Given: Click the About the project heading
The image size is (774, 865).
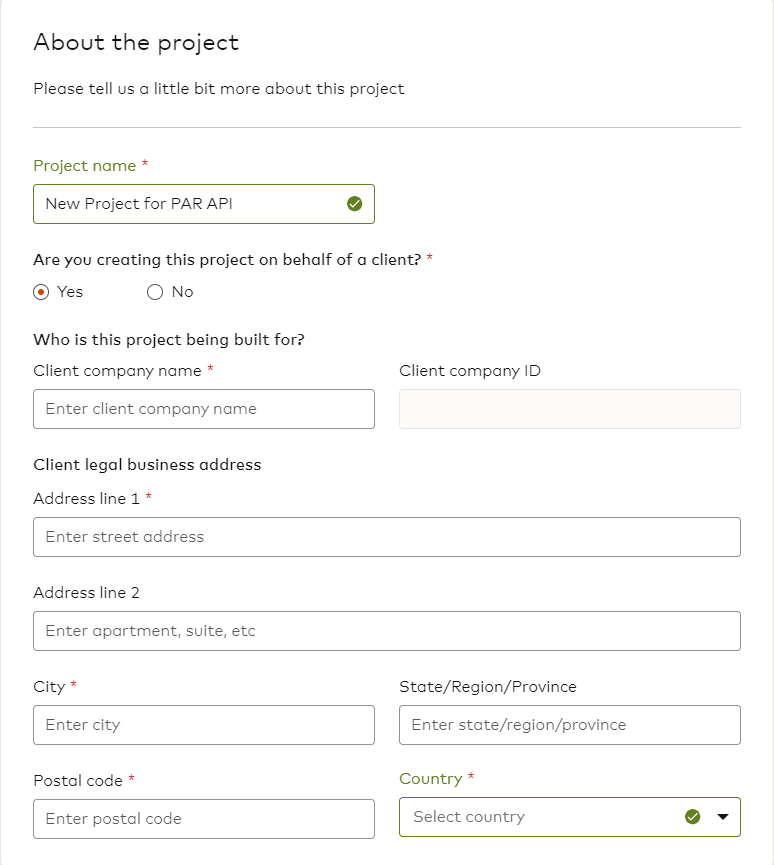Looking at the screenshot, I should tap(136, 42).
